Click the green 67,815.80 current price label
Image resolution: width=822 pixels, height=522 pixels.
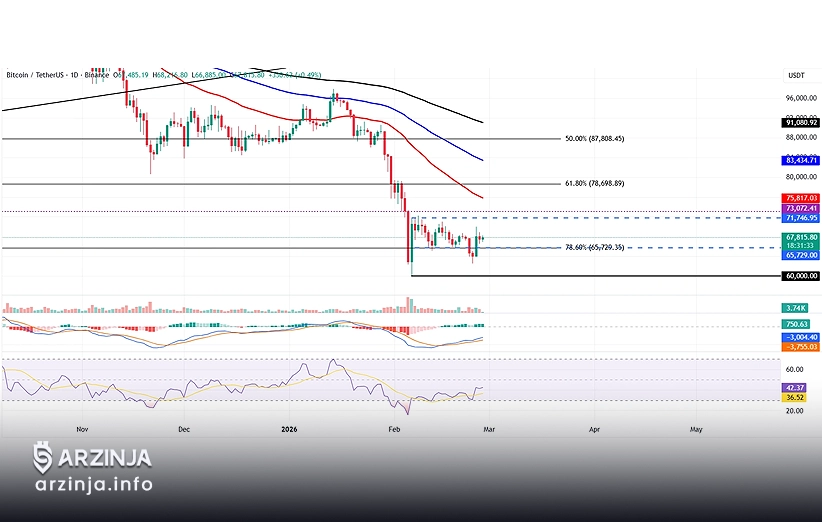click(x=800, y=238)
